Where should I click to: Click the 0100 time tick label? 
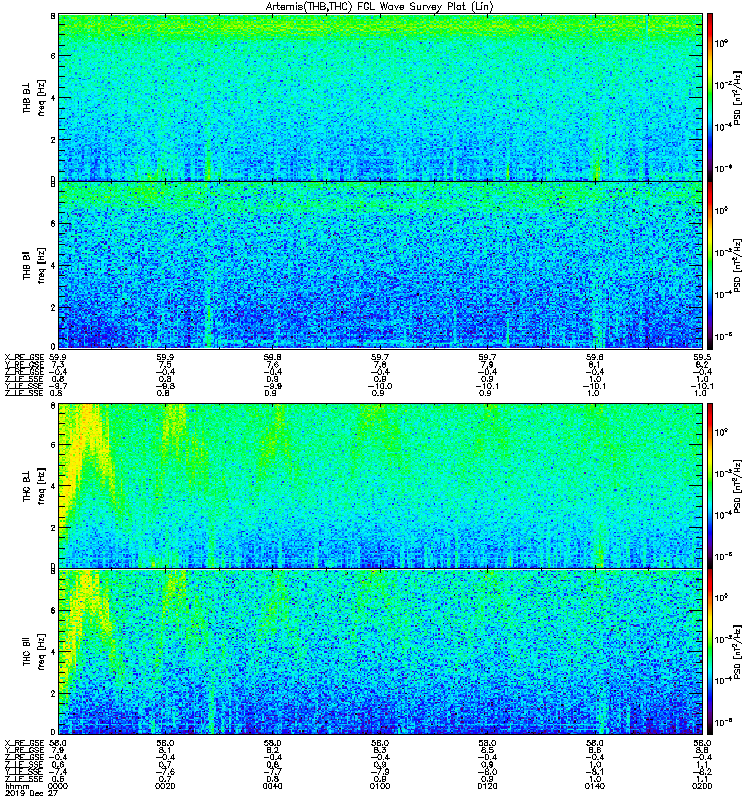(x=380, y=786)
